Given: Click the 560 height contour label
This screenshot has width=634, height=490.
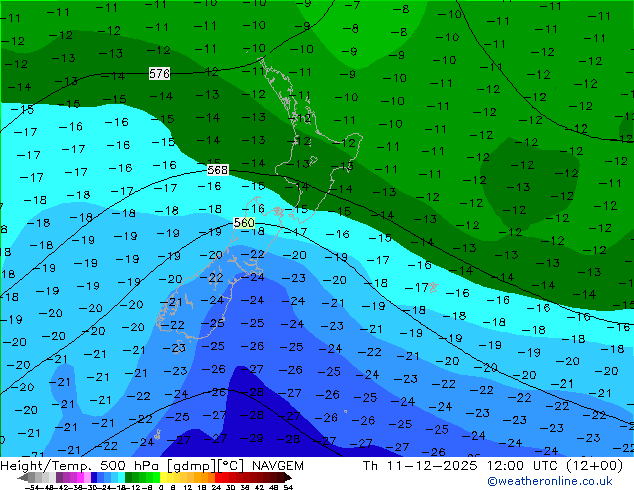Looking at the screenshot, I should 244,223.
